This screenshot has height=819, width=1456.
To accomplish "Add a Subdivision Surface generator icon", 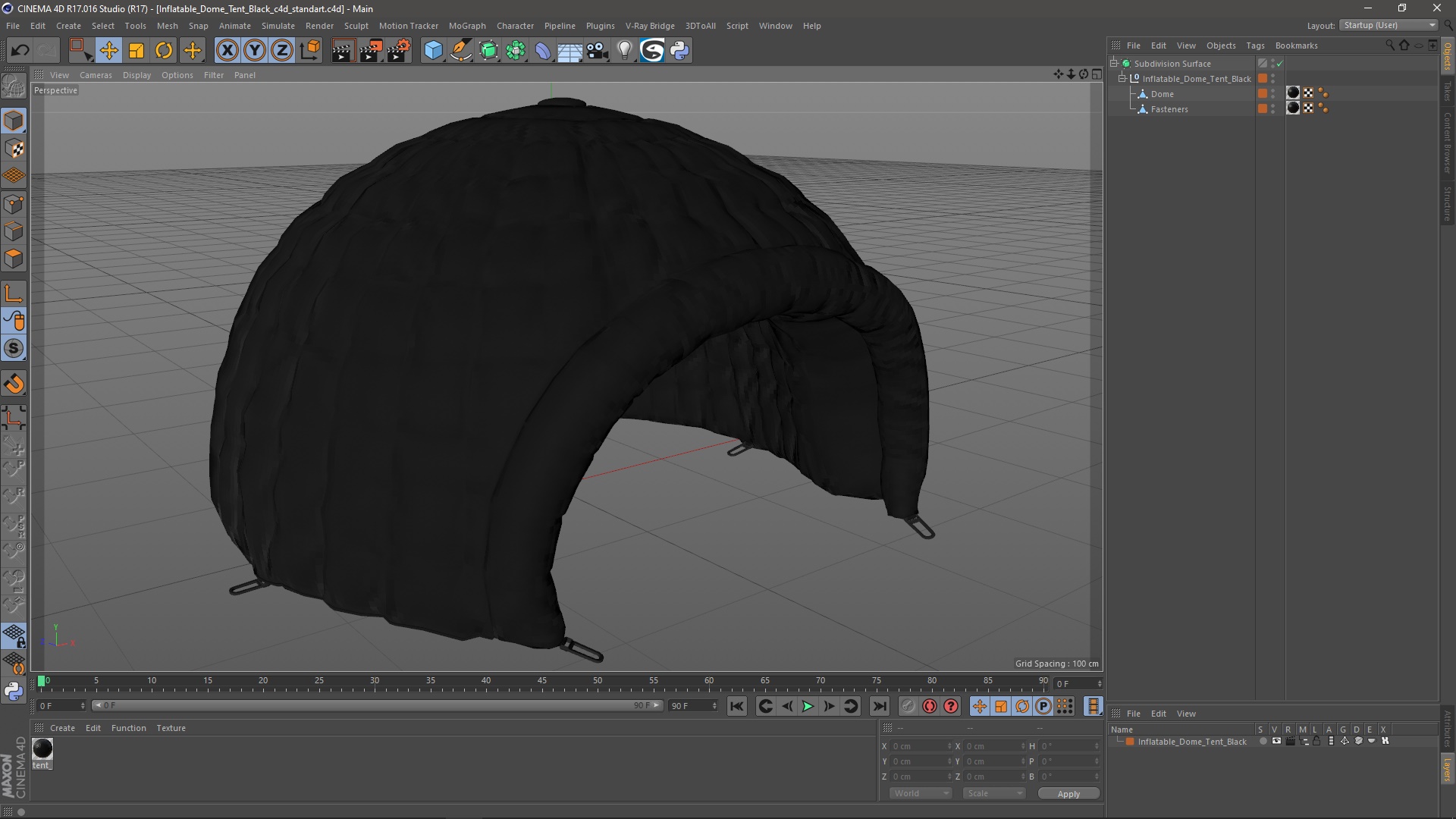I will click(x=488, y=51).
